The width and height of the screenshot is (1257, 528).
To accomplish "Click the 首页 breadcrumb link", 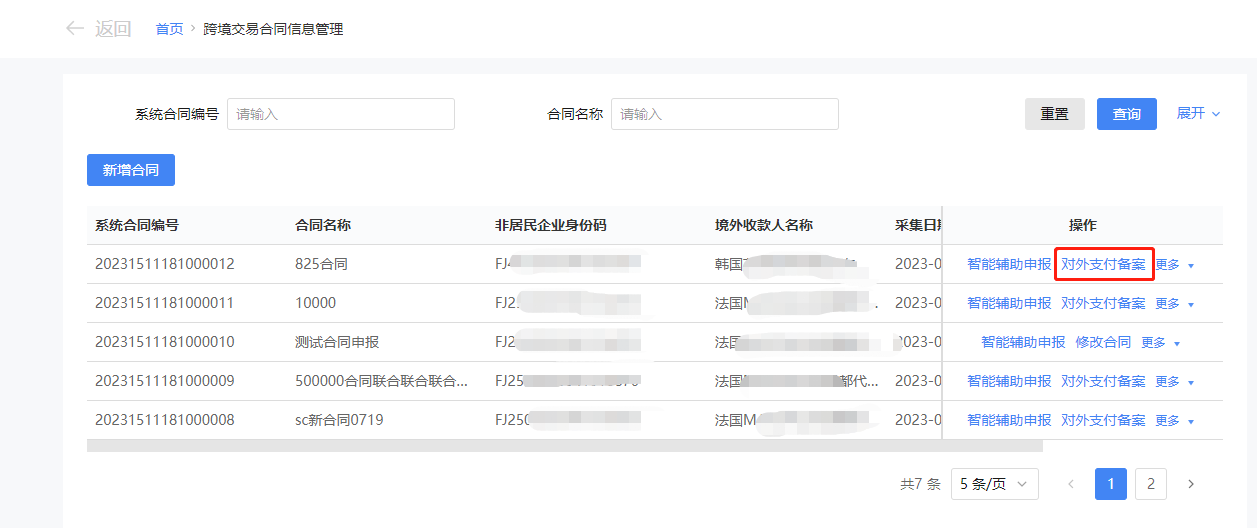I will (169, 29).
